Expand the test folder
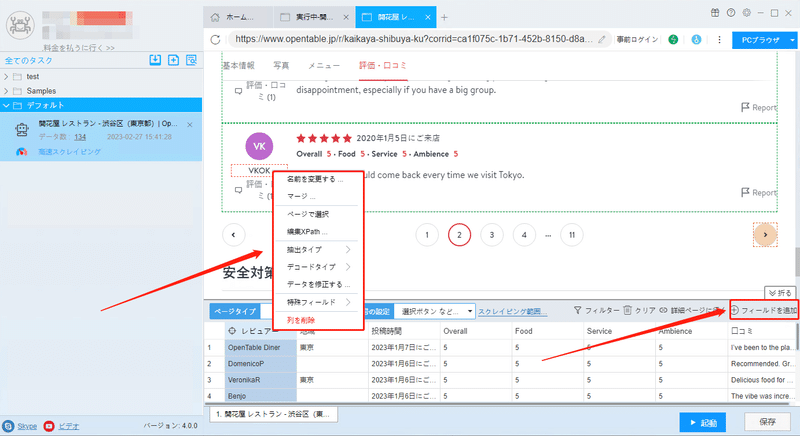The width and height of the screenshot is (800, 436). coord(6,76)
